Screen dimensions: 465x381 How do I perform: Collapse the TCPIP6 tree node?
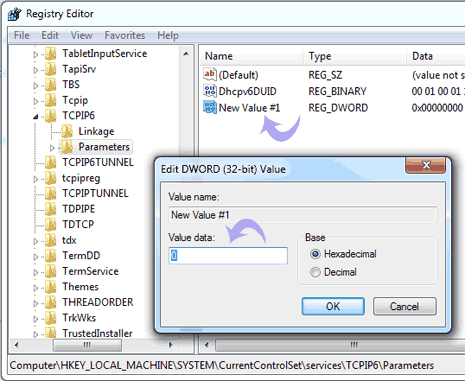pos(36,116)
